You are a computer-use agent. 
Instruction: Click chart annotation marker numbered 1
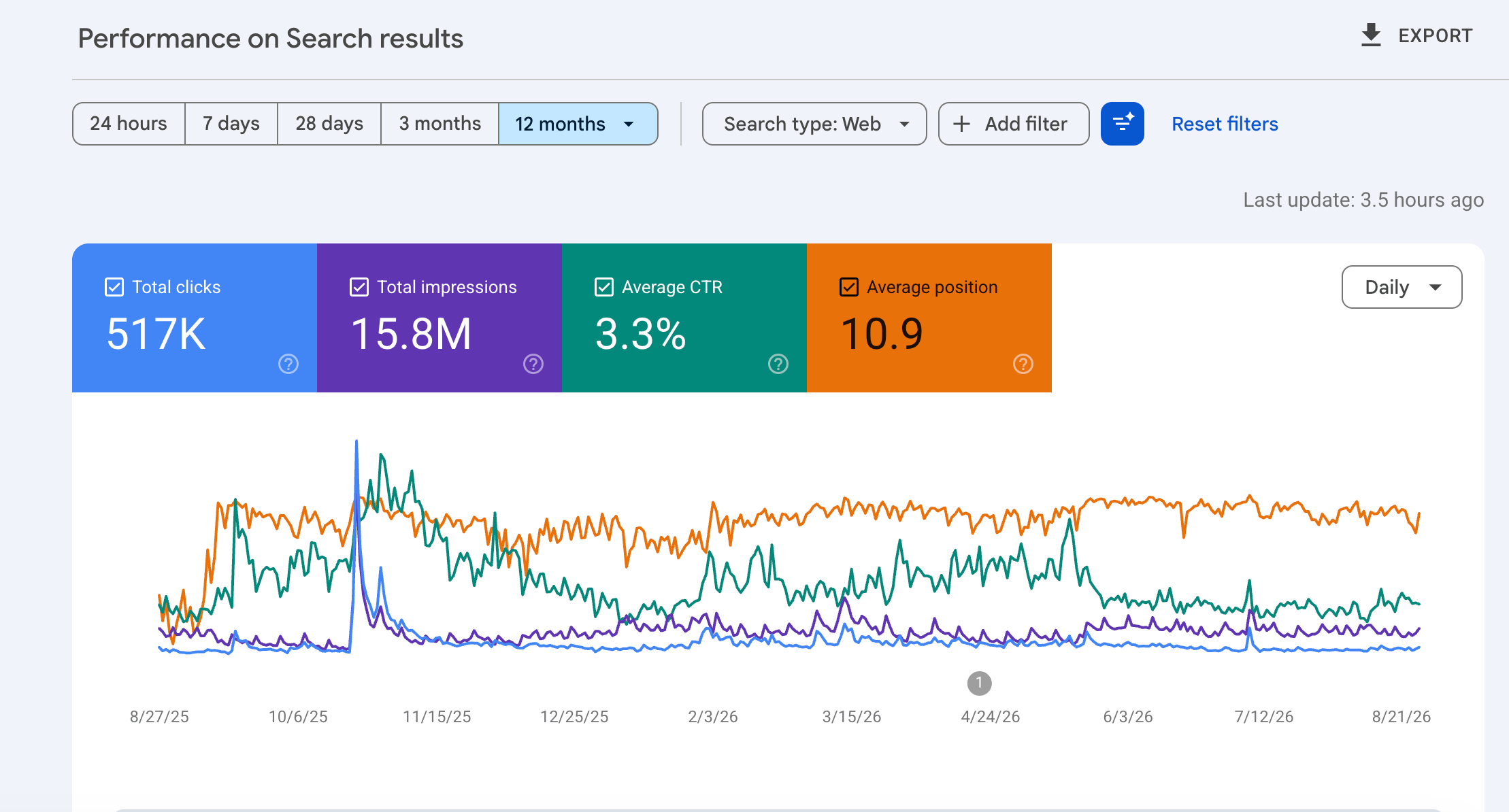click(979, 683)
